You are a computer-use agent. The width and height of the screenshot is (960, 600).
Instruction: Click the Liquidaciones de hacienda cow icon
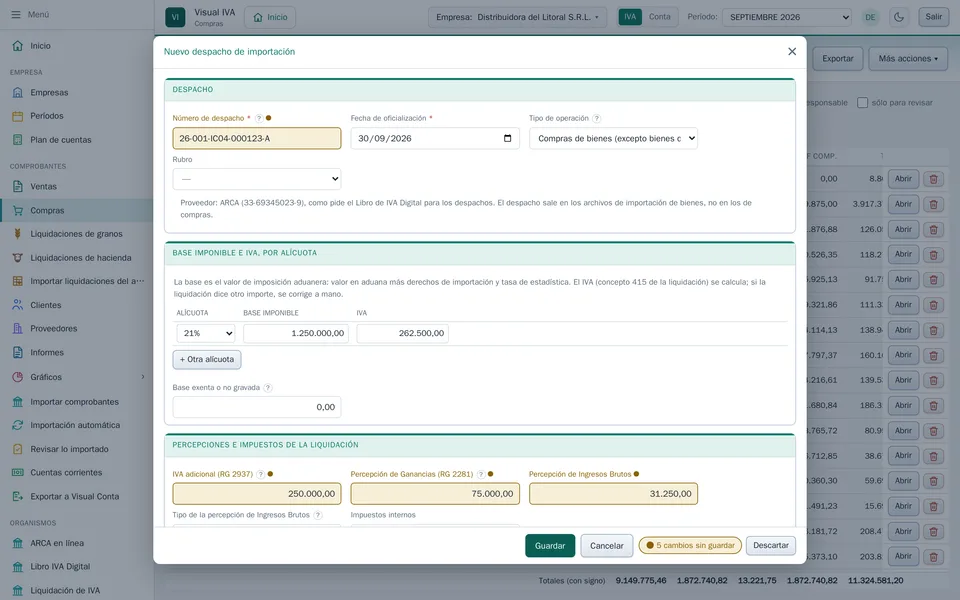(18, 258)
